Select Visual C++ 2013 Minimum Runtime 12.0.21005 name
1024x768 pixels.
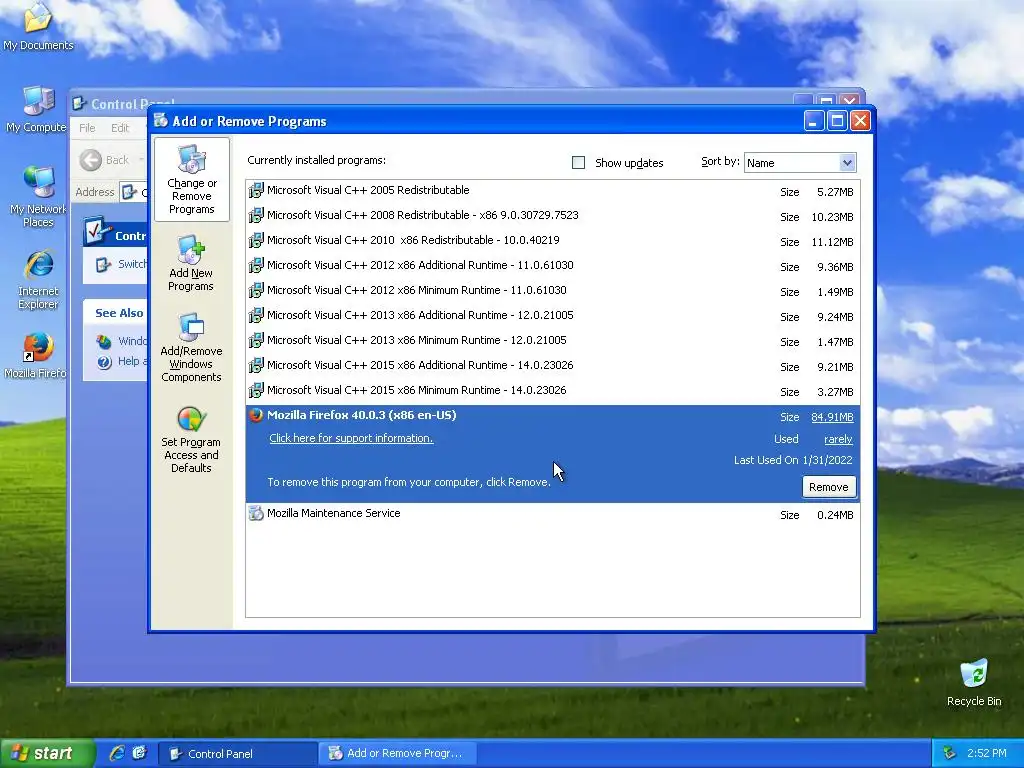click(x=417, y=340)
